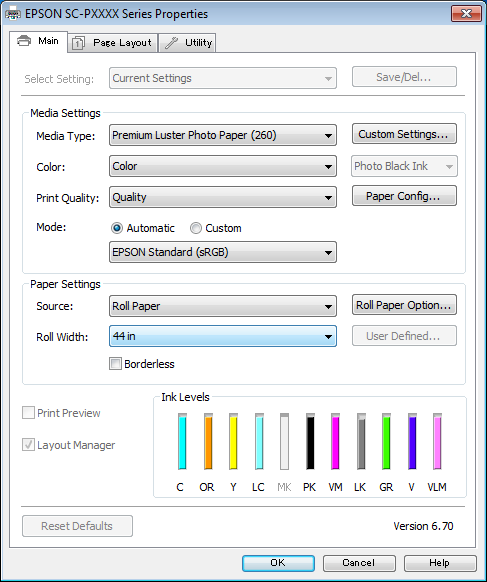Click the Vivid Light Magenta (VLM) ink bar

437,441
